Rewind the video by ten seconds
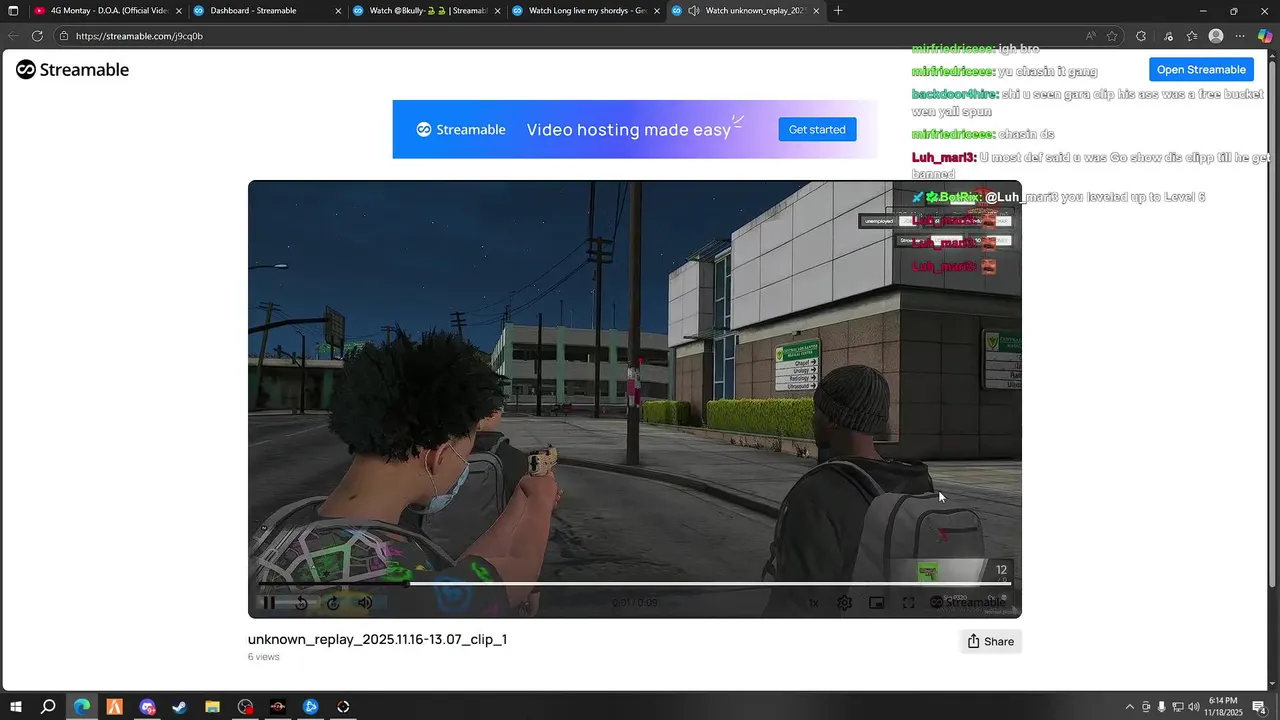This screenshot has height=720, width=1280. [301, 602]
